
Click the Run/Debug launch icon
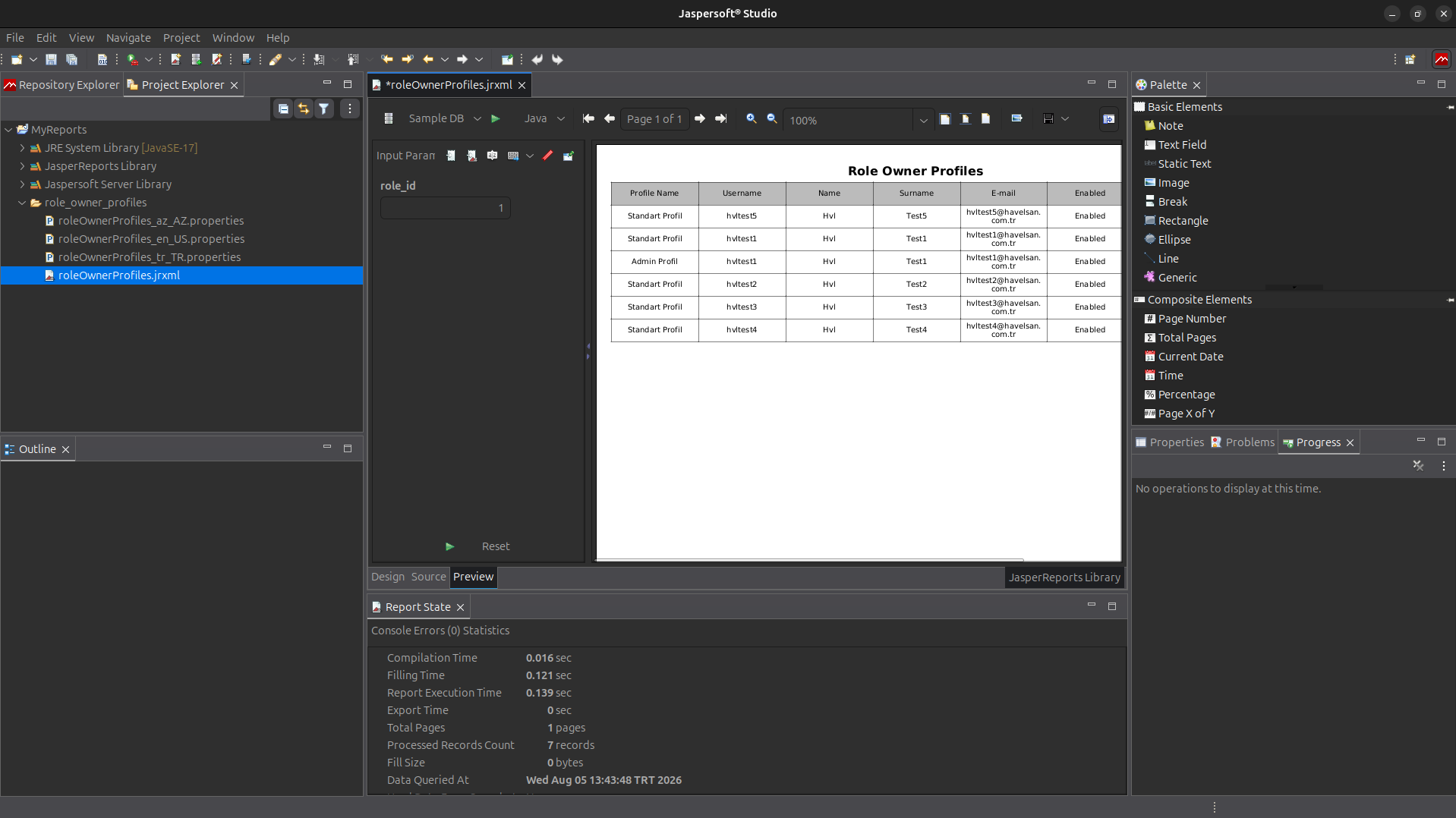pos(133,59)
